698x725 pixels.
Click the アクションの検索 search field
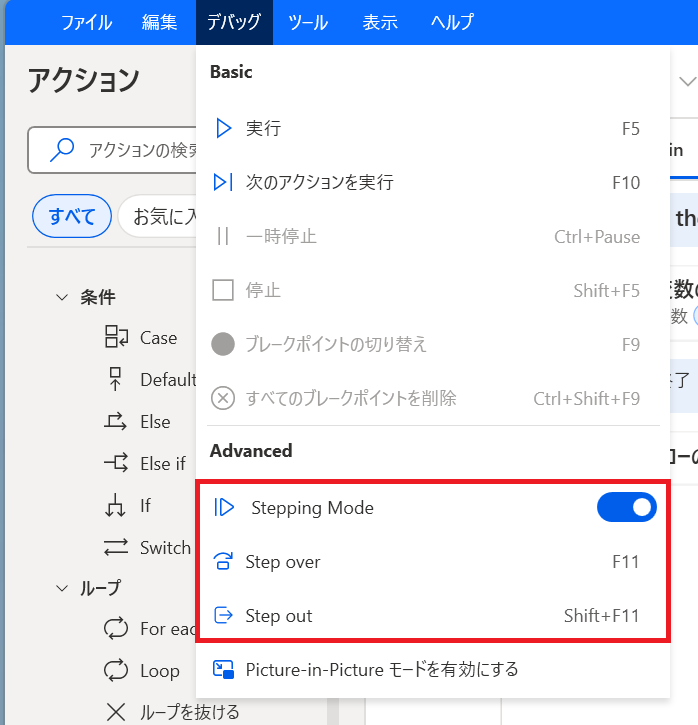130,150
